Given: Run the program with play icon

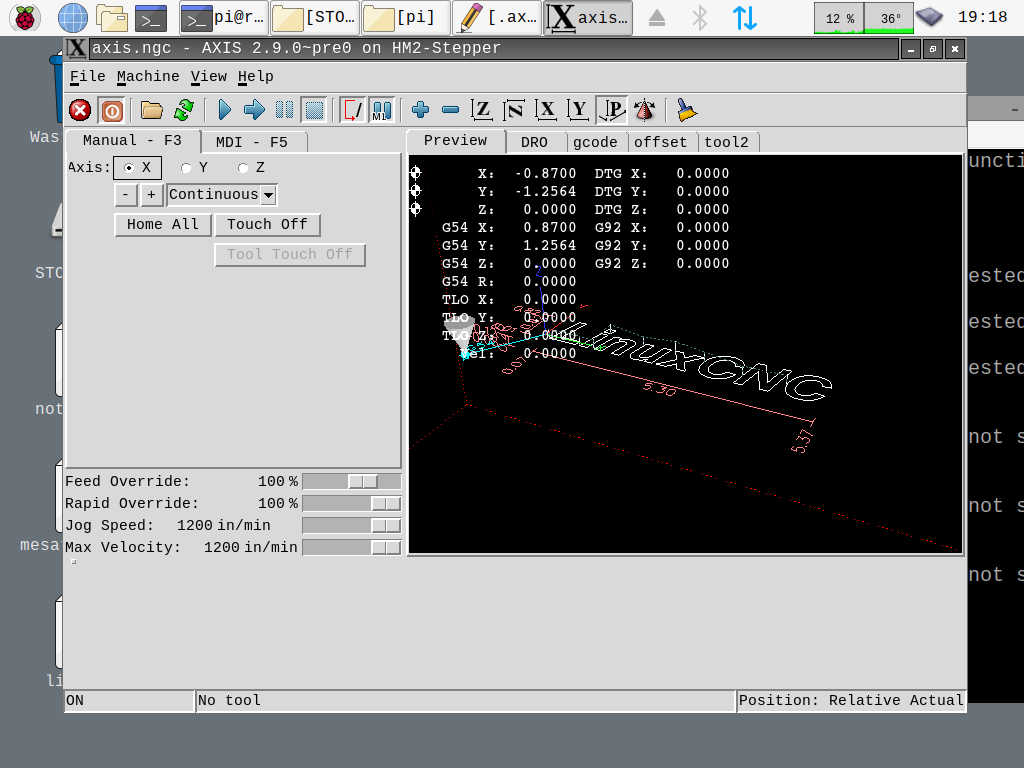Looking at the screenshot, I should 225,110.
